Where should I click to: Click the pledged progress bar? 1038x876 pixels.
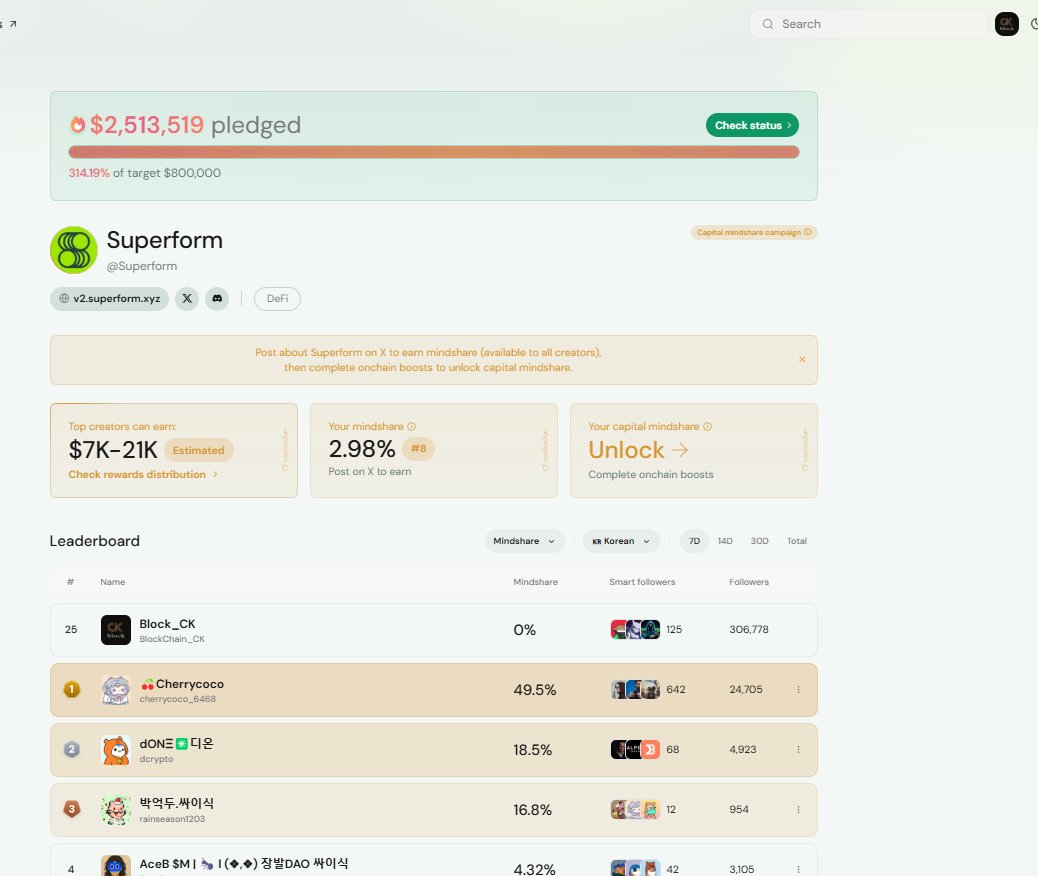tap(434, 152)
